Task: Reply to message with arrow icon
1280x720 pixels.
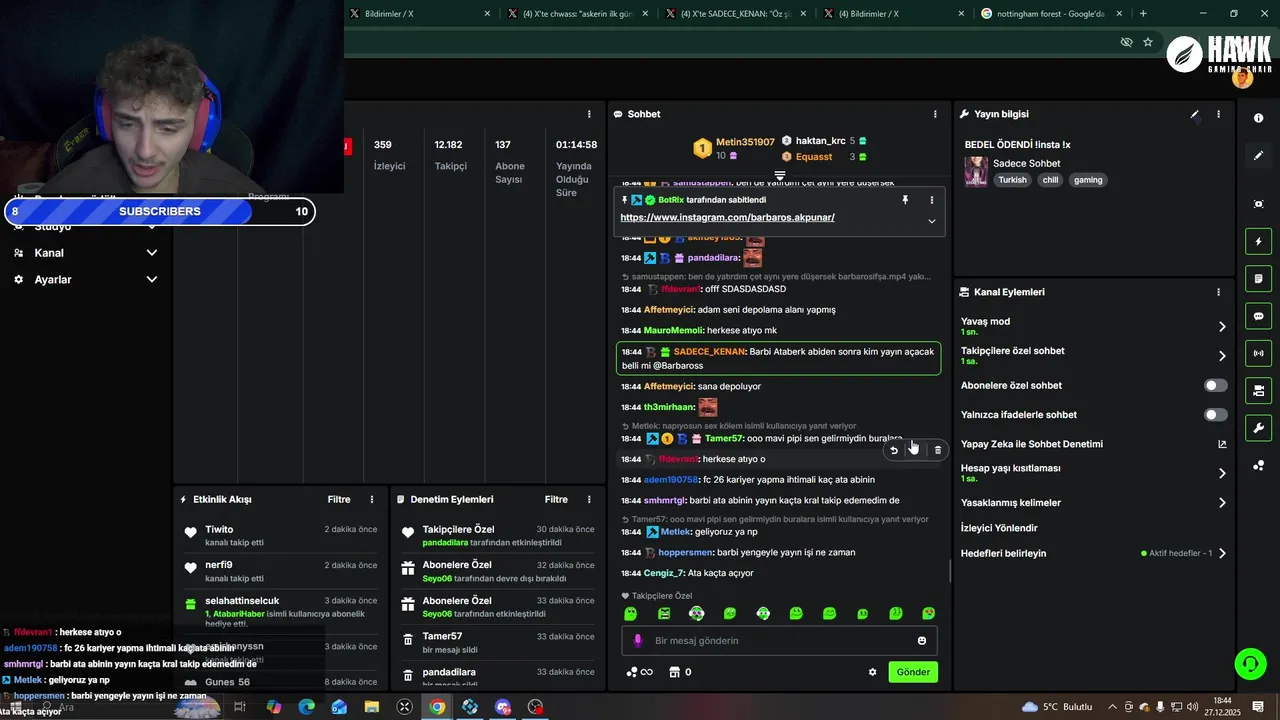Action: 894,450
